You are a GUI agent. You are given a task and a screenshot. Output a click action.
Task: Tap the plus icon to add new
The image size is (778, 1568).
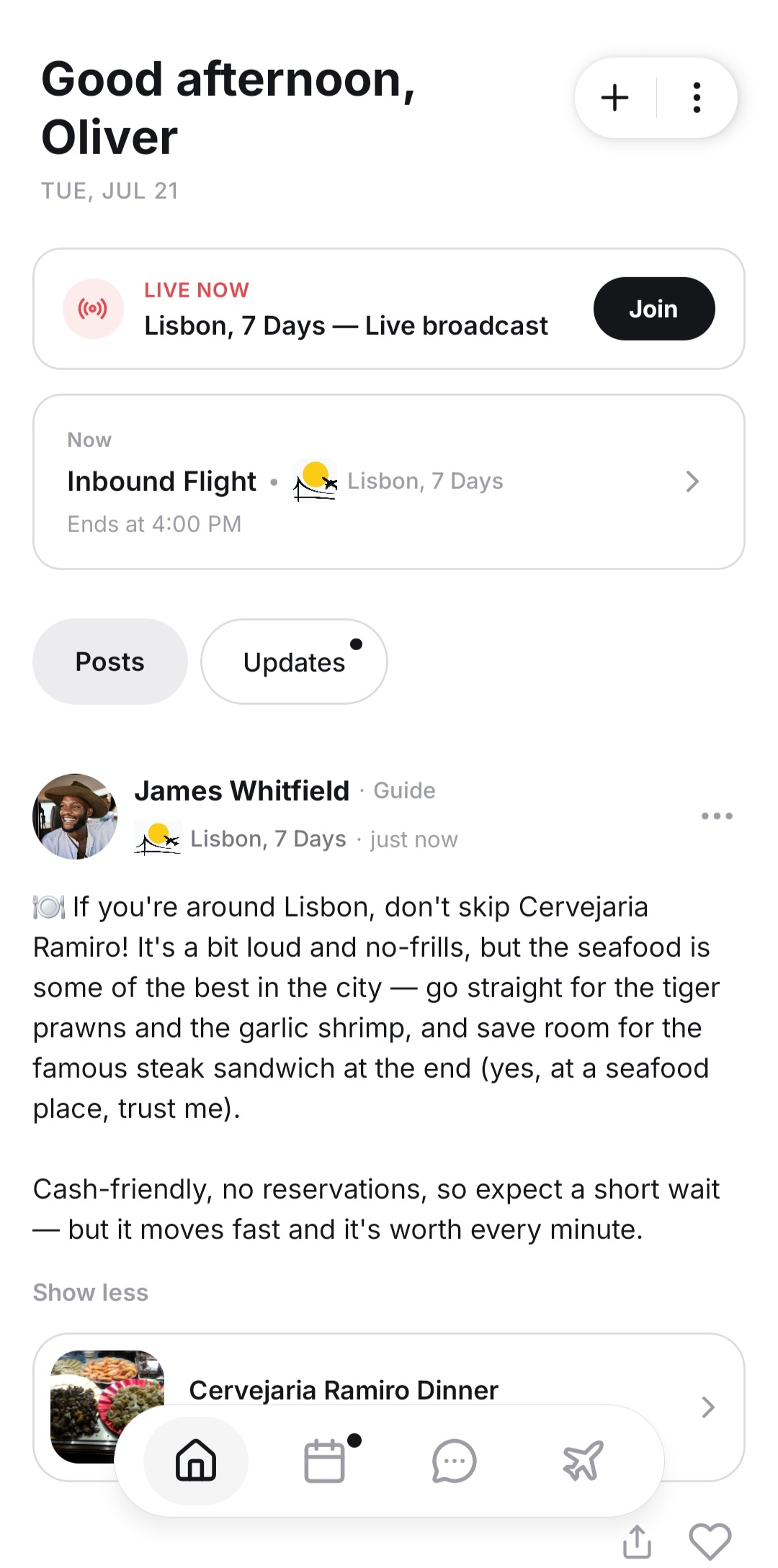coord(614,98)
